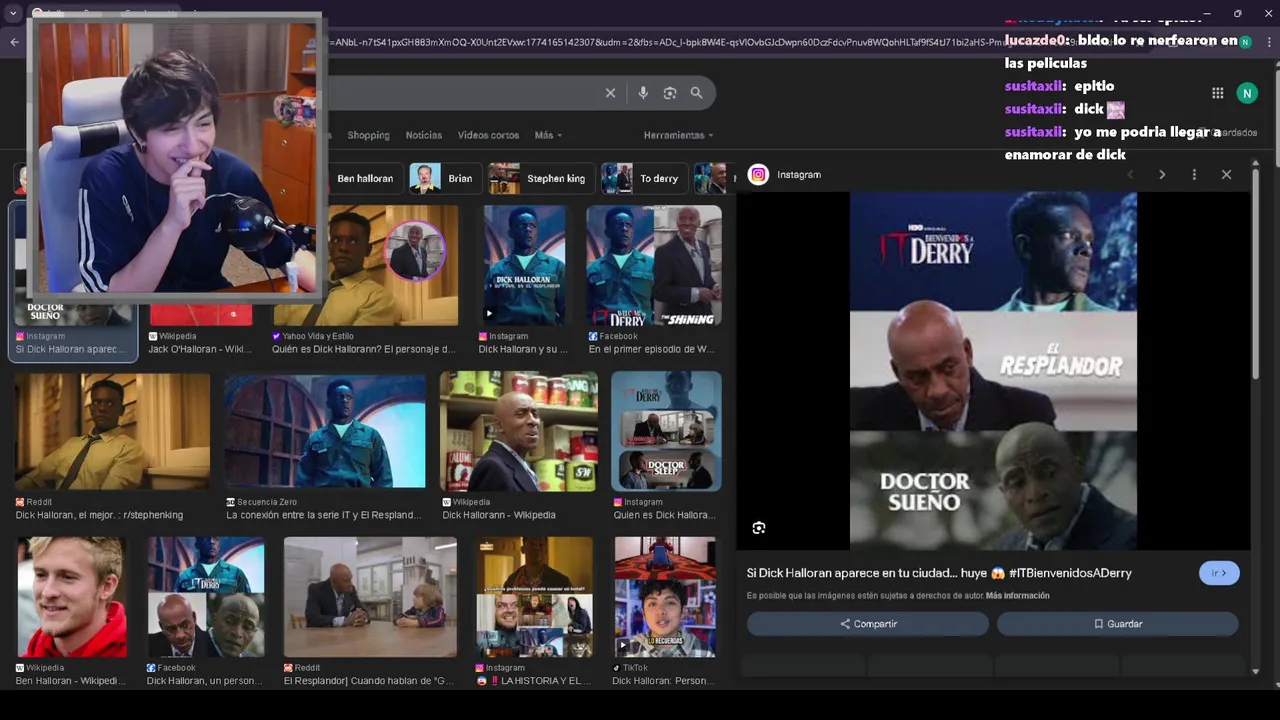The width and height of the screenshot is (1280, 720).
Task: Switch to the Shopping tab
Action: pos(368,135)
